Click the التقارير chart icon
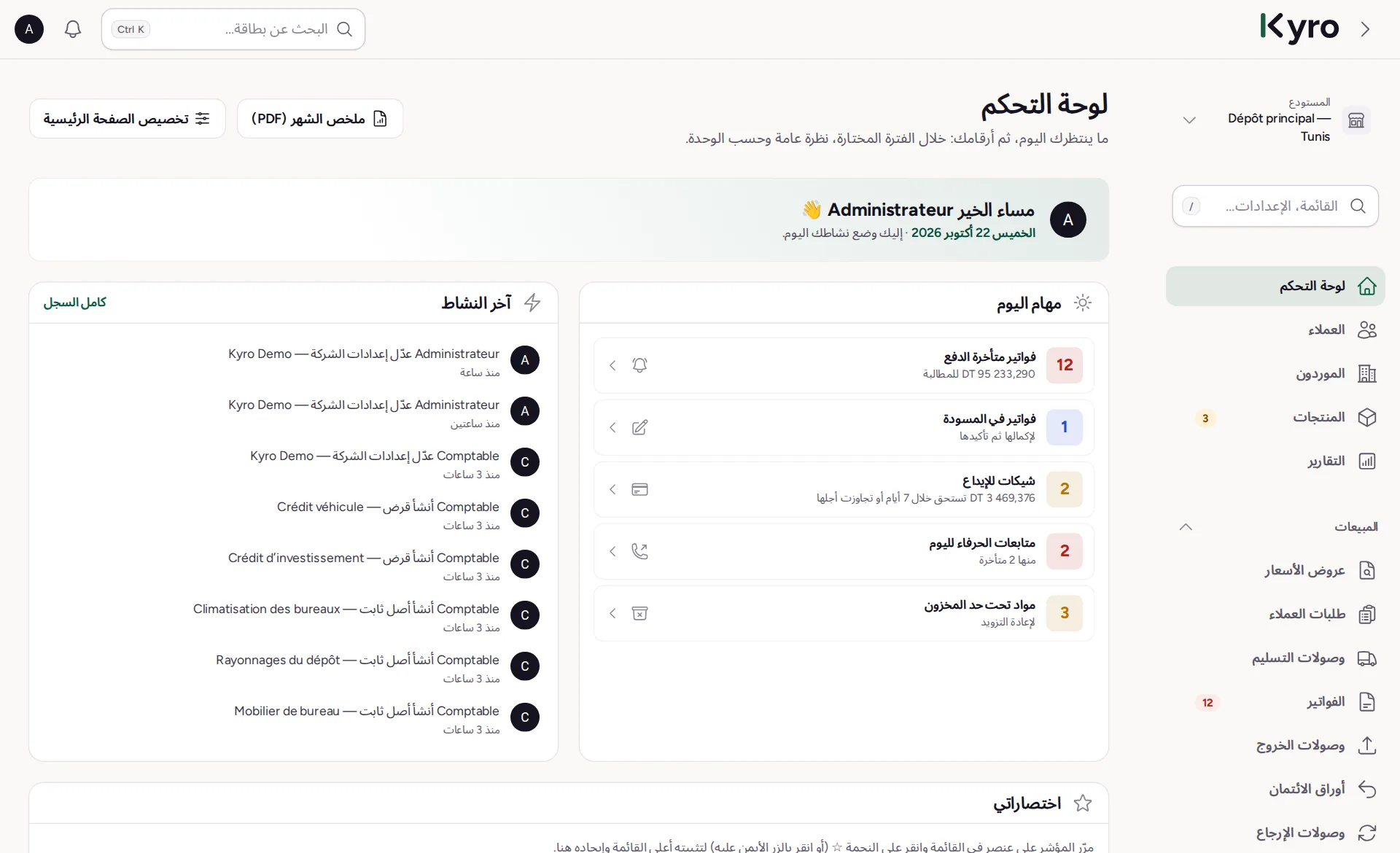 click(x=1367, y=461)
